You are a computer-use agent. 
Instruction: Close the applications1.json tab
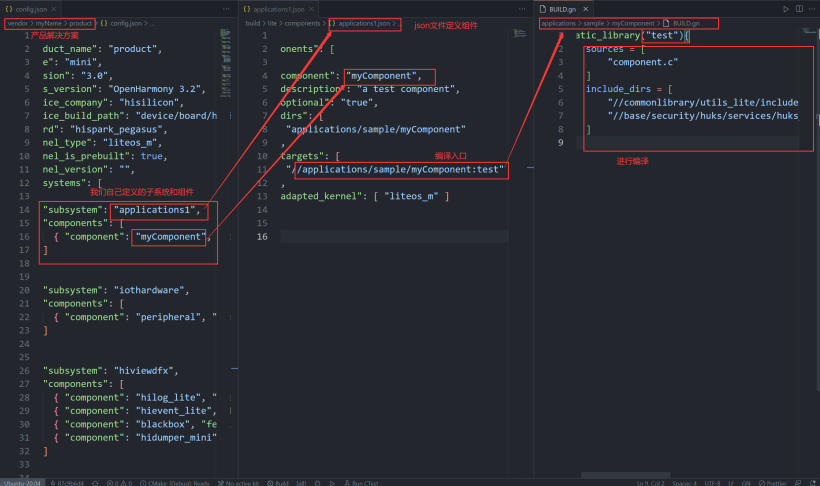click(311, 9)
